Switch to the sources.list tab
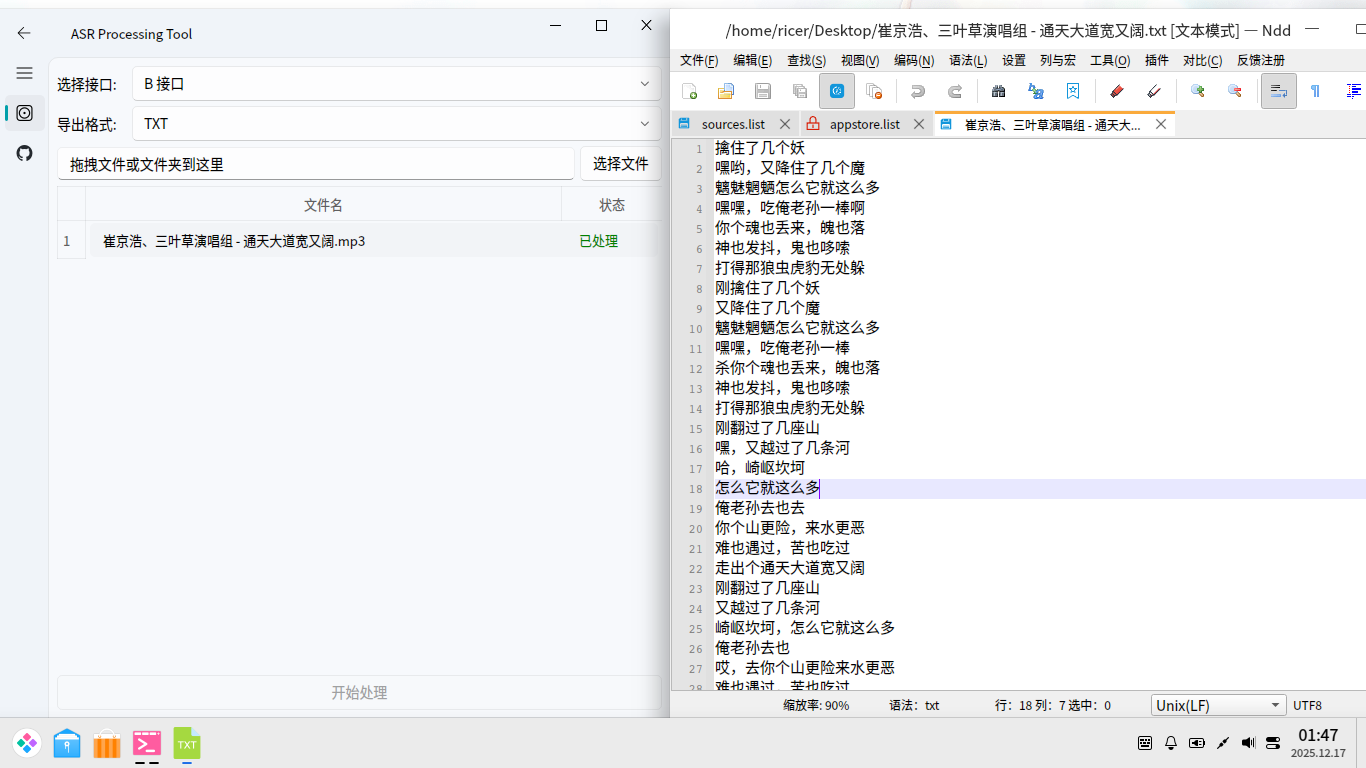The image size is (1366, 768). tap(733, 124)
